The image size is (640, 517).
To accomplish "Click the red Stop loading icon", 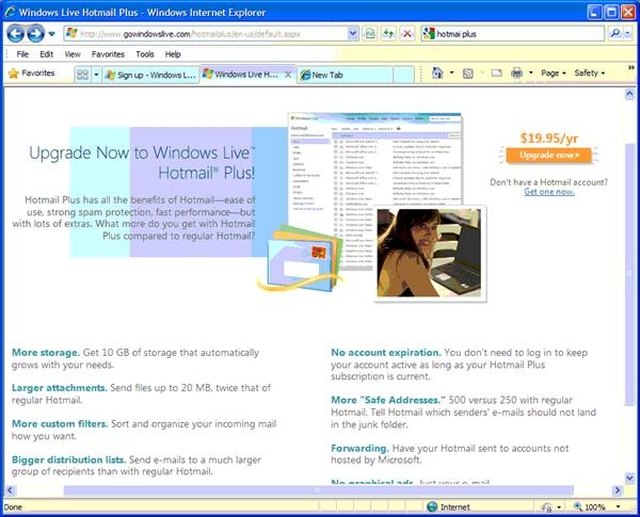I will click(x=407, y=34).
